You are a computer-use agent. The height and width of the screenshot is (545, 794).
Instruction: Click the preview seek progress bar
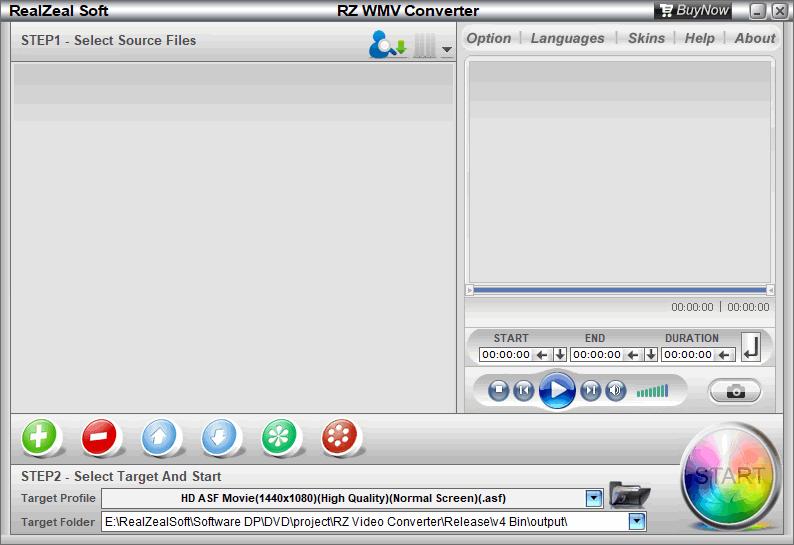[619, 290]
